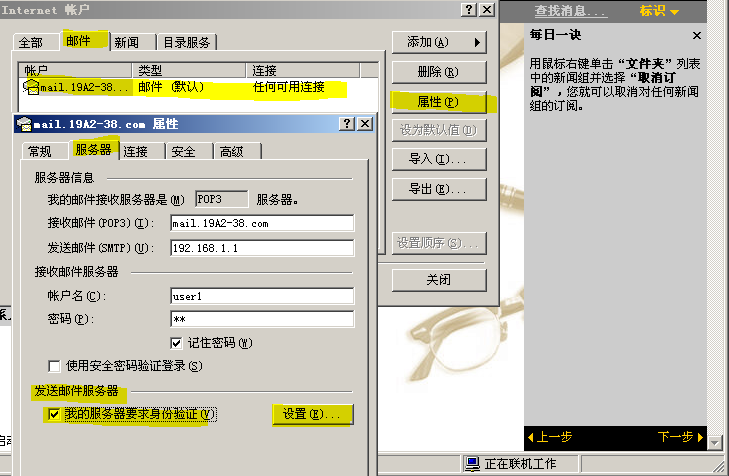729x476 pixels.
Task: Click the POP3 server type box
Action: [222, 199]
